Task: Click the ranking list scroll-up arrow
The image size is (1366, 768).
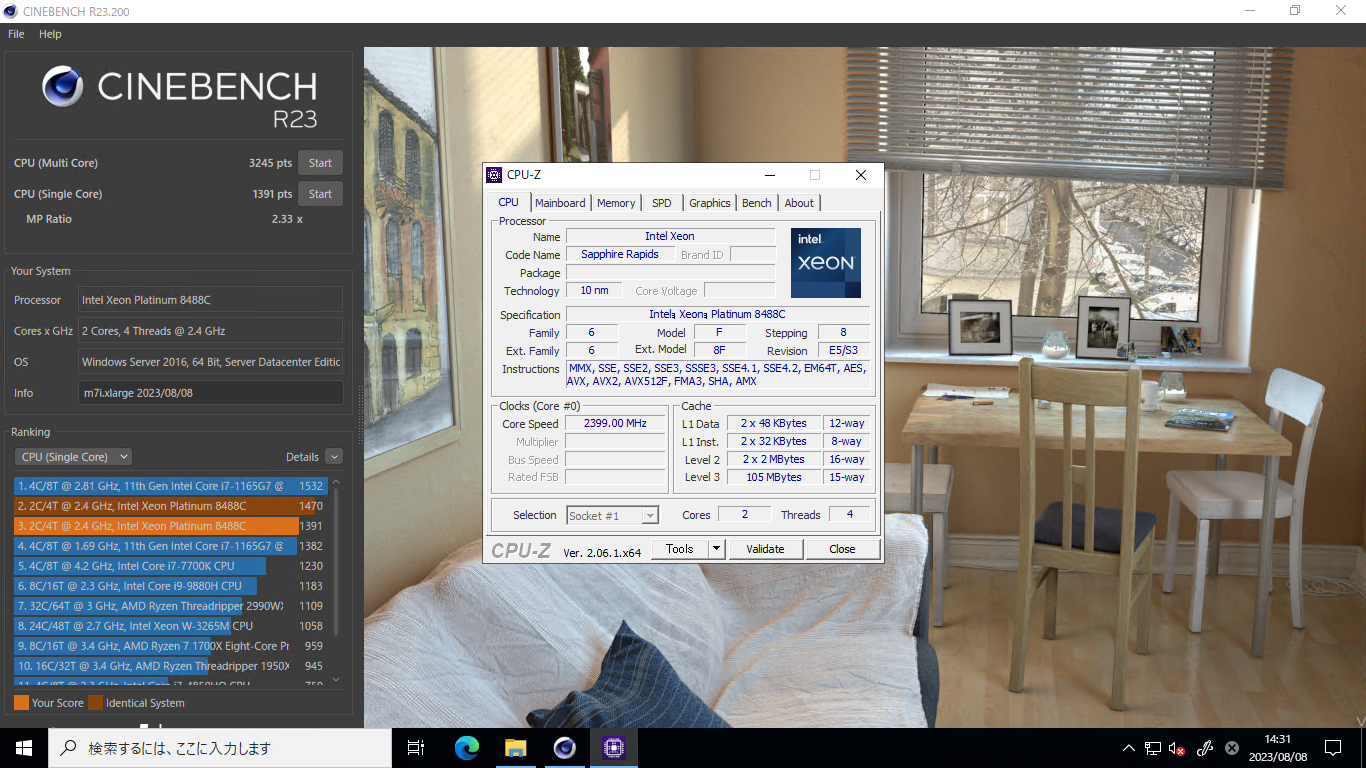Action: coord(336,482)
